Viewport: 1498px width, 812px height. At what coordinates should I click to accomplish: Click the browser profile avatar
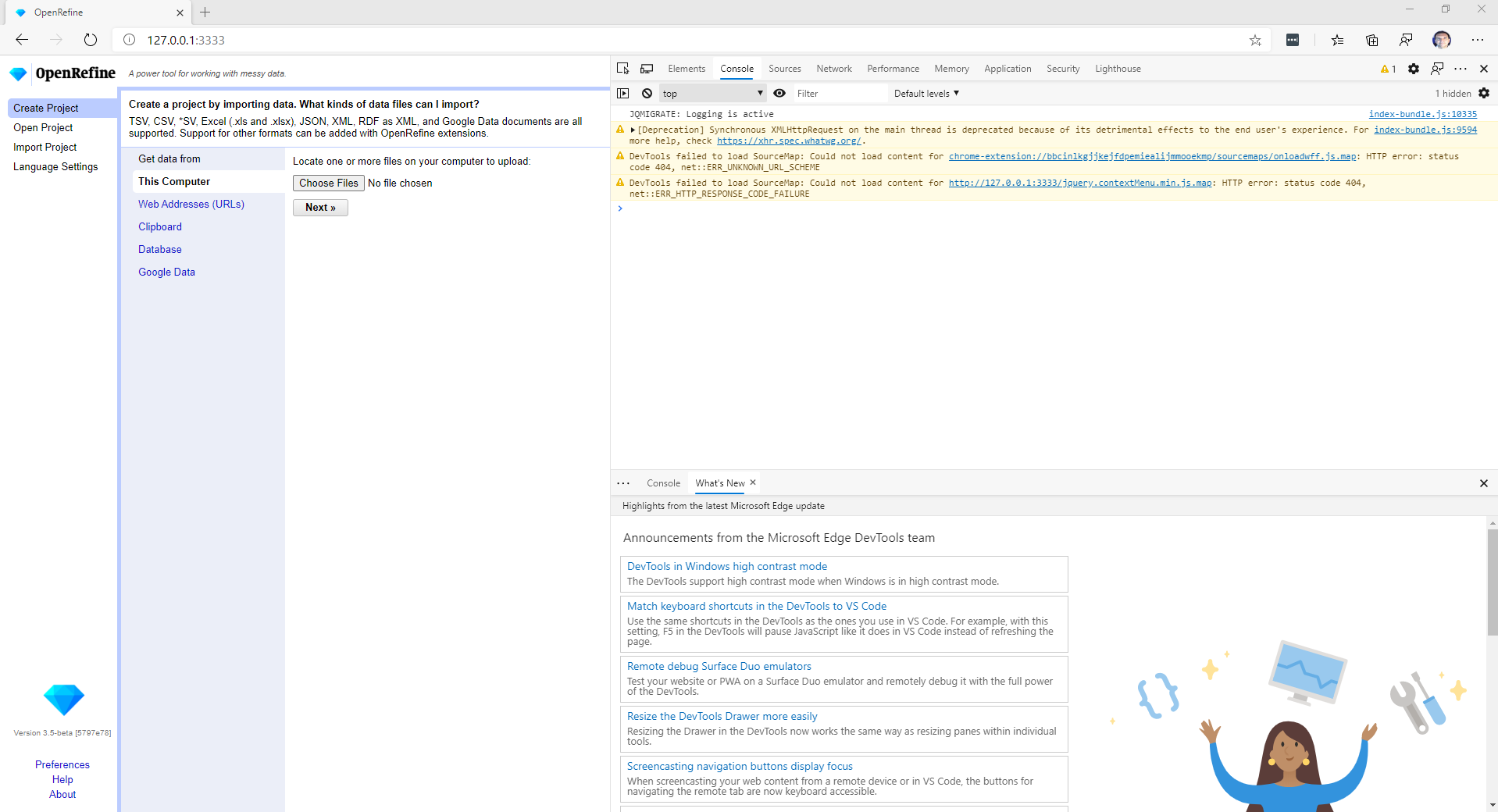coord(1442,40)
